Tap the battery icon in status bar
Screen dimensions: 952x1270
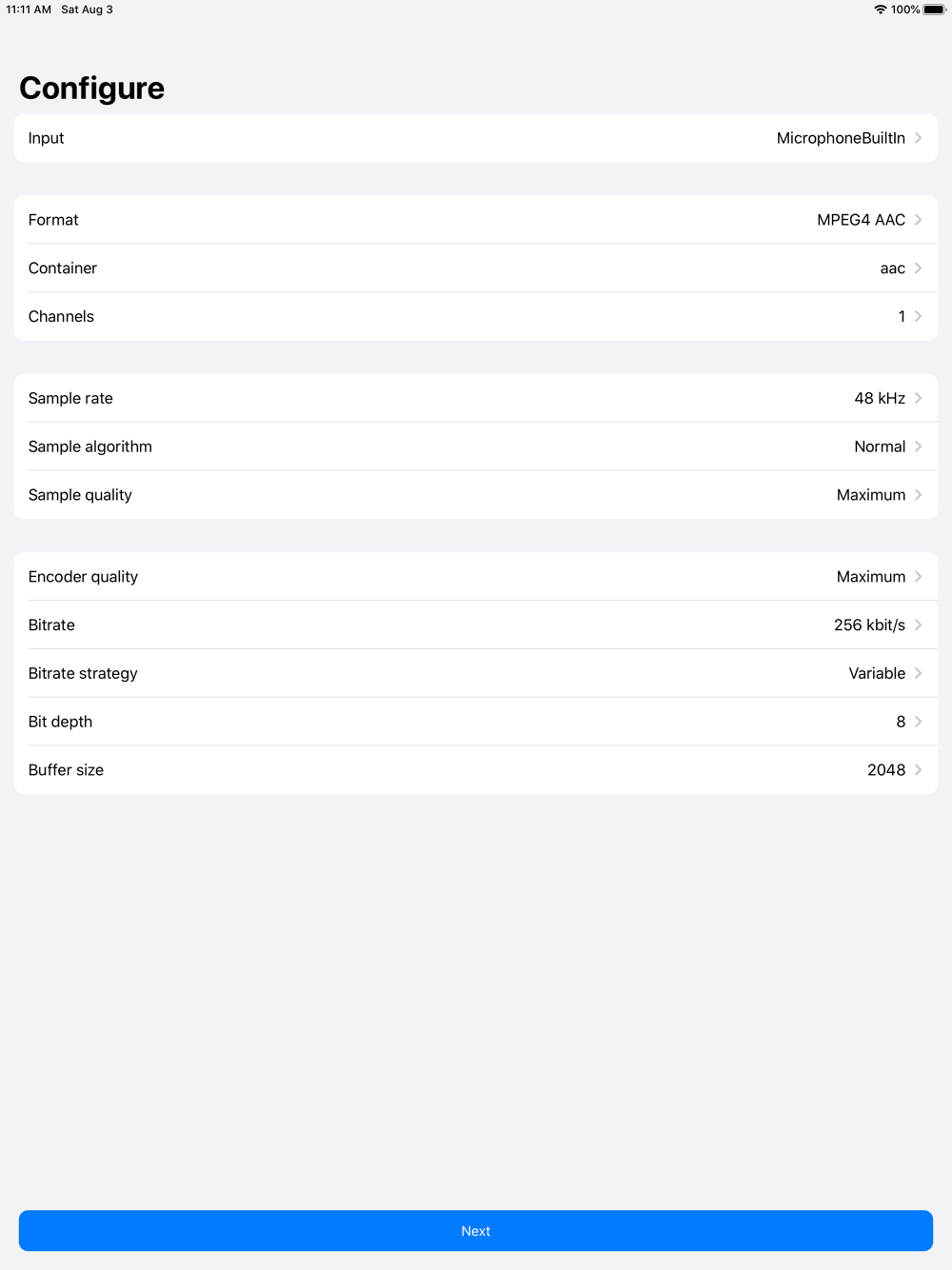tap(934, 10)
